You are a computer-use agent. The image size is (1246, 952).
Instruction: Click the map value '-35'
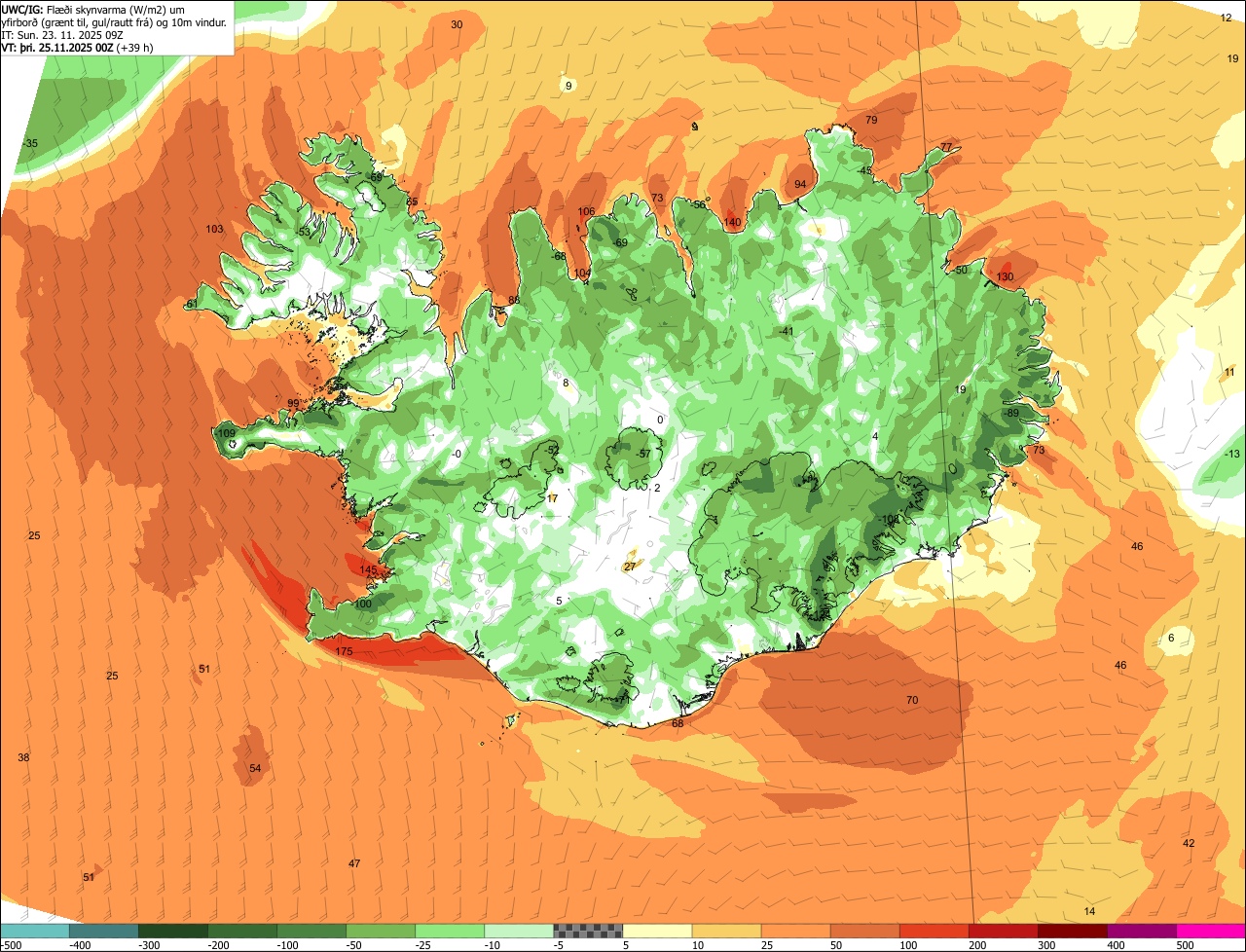coord(30,144)
